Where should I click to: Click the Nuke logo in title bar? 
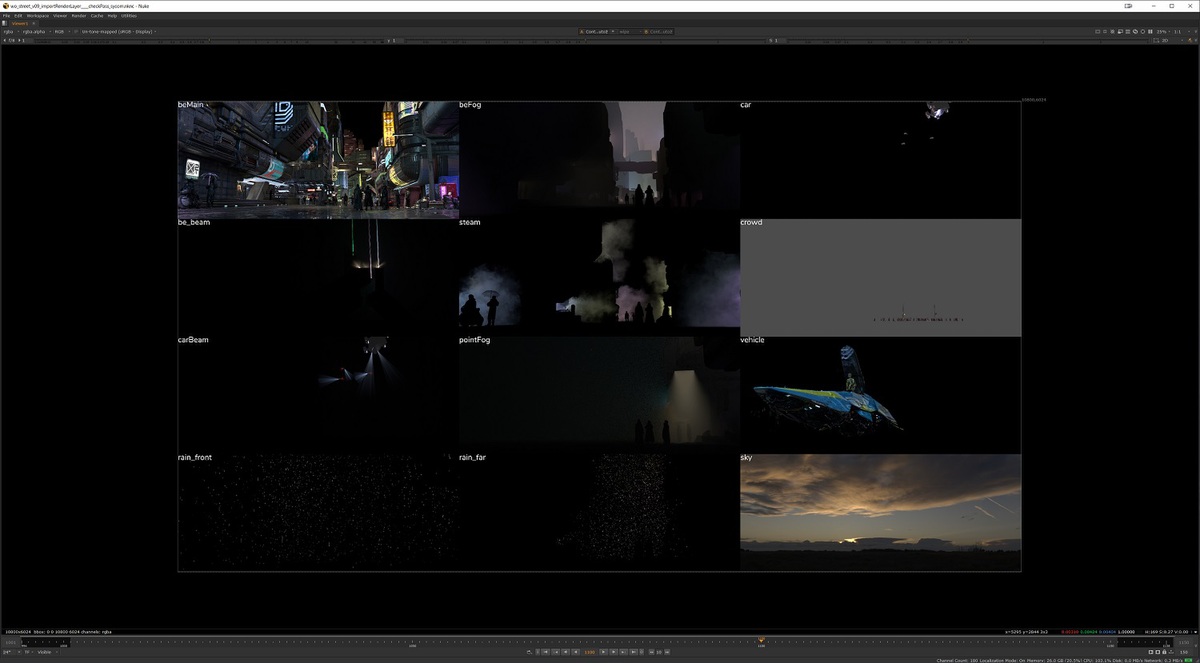5,5
